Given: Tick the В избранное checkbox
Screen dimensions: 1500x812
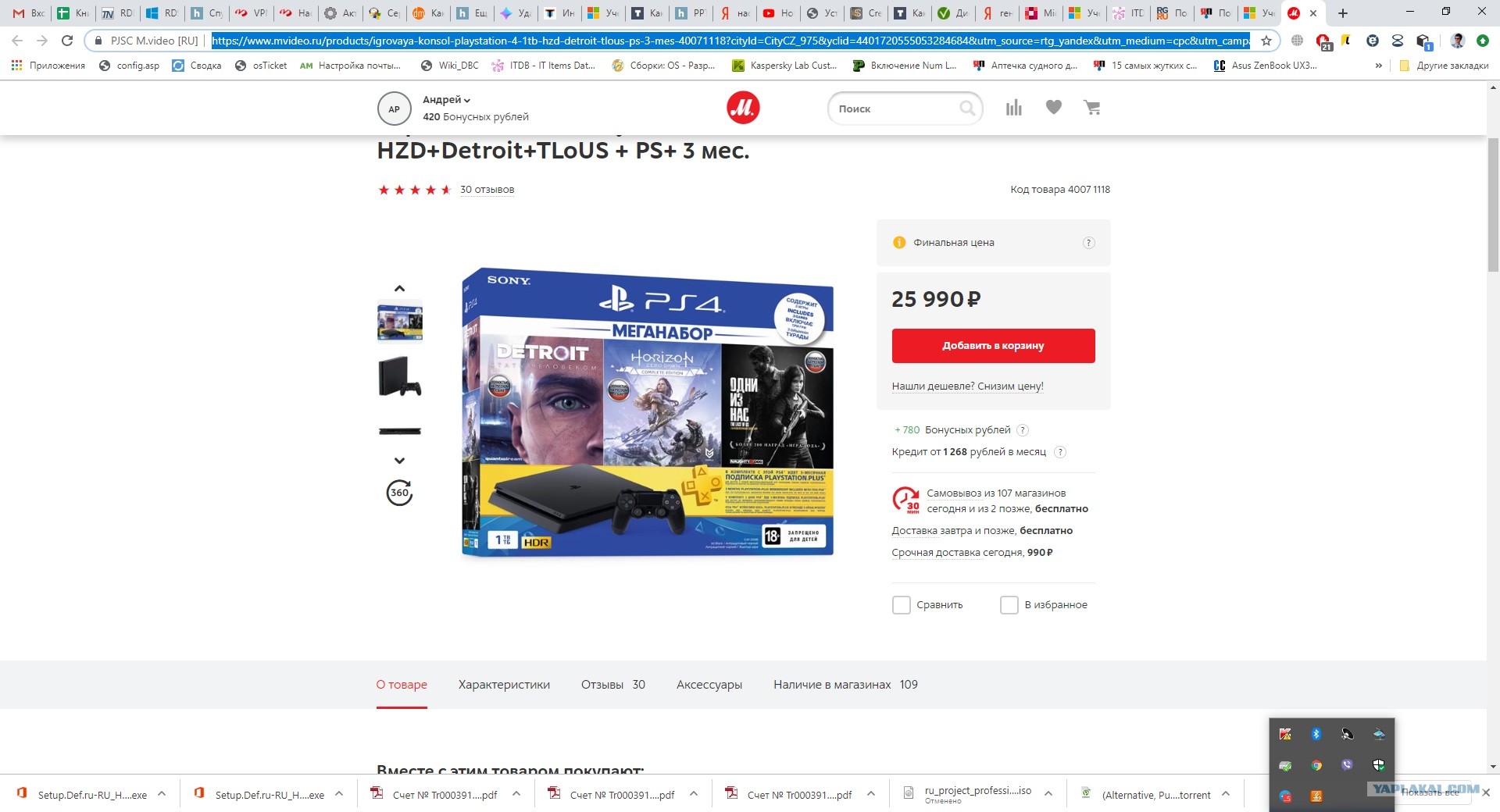Looking at the screenshot, I should click(1009, 605).
